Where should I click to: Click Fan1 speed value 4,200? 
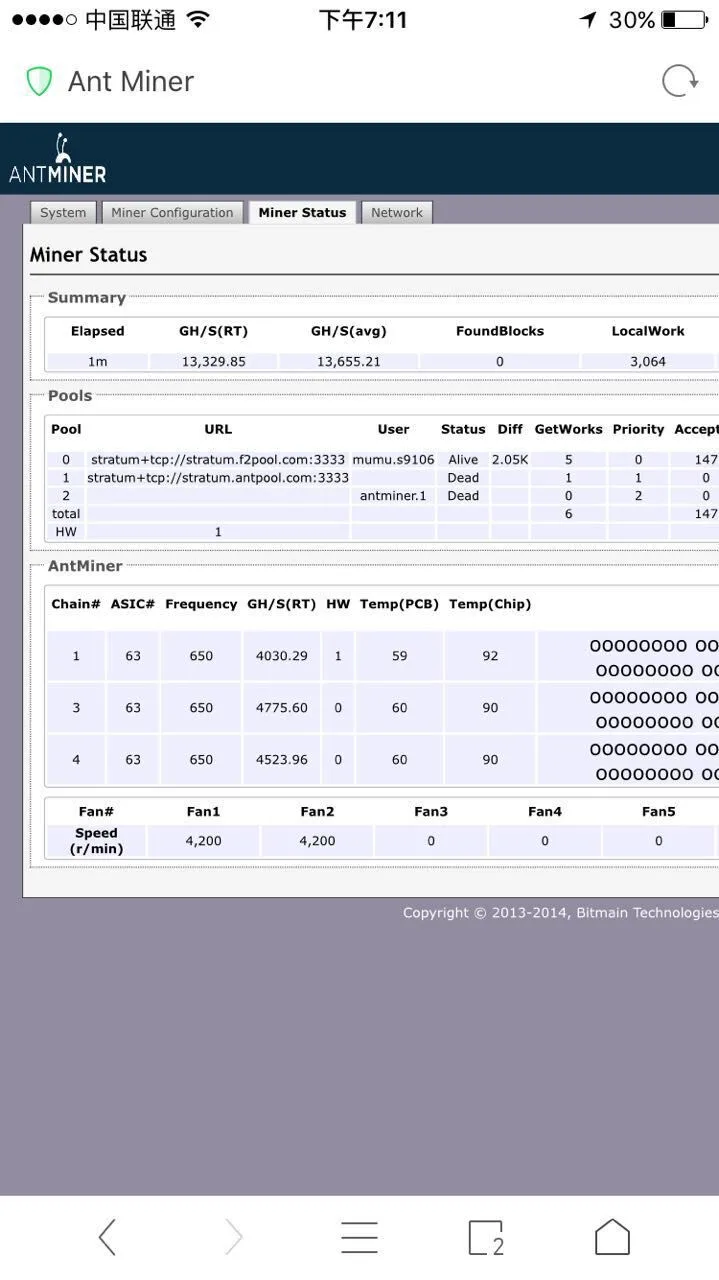203,841
